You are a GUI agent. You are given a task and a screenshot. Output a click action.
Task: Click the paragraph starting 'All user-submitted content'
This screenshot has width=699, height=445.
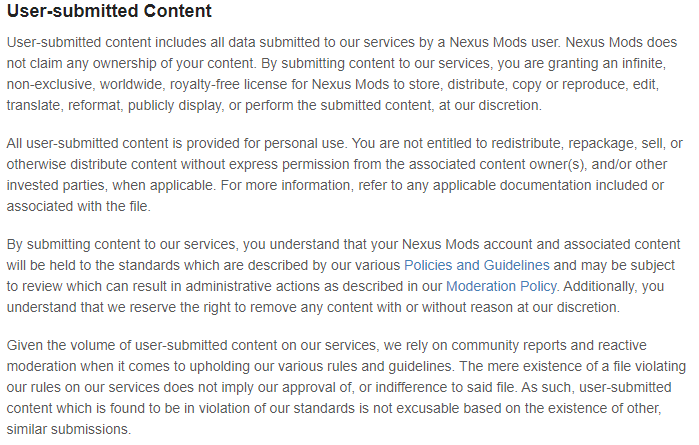click(x=344, y=175)
